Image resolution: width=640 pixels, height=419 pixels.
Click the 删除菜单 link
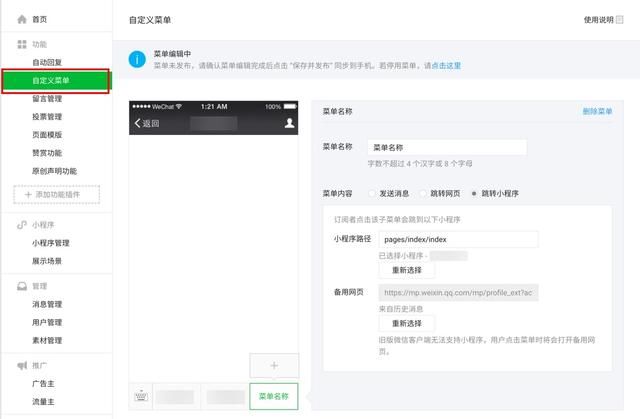tap(597, 111)
